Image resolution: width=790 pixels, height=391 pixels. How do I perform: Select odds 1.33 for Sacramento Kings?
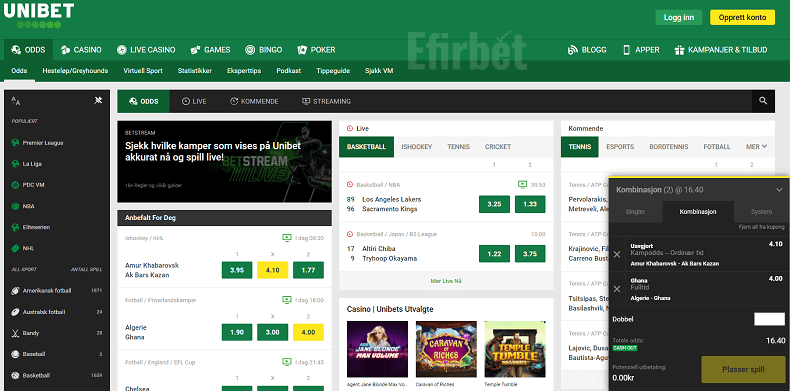click(530, 204)
